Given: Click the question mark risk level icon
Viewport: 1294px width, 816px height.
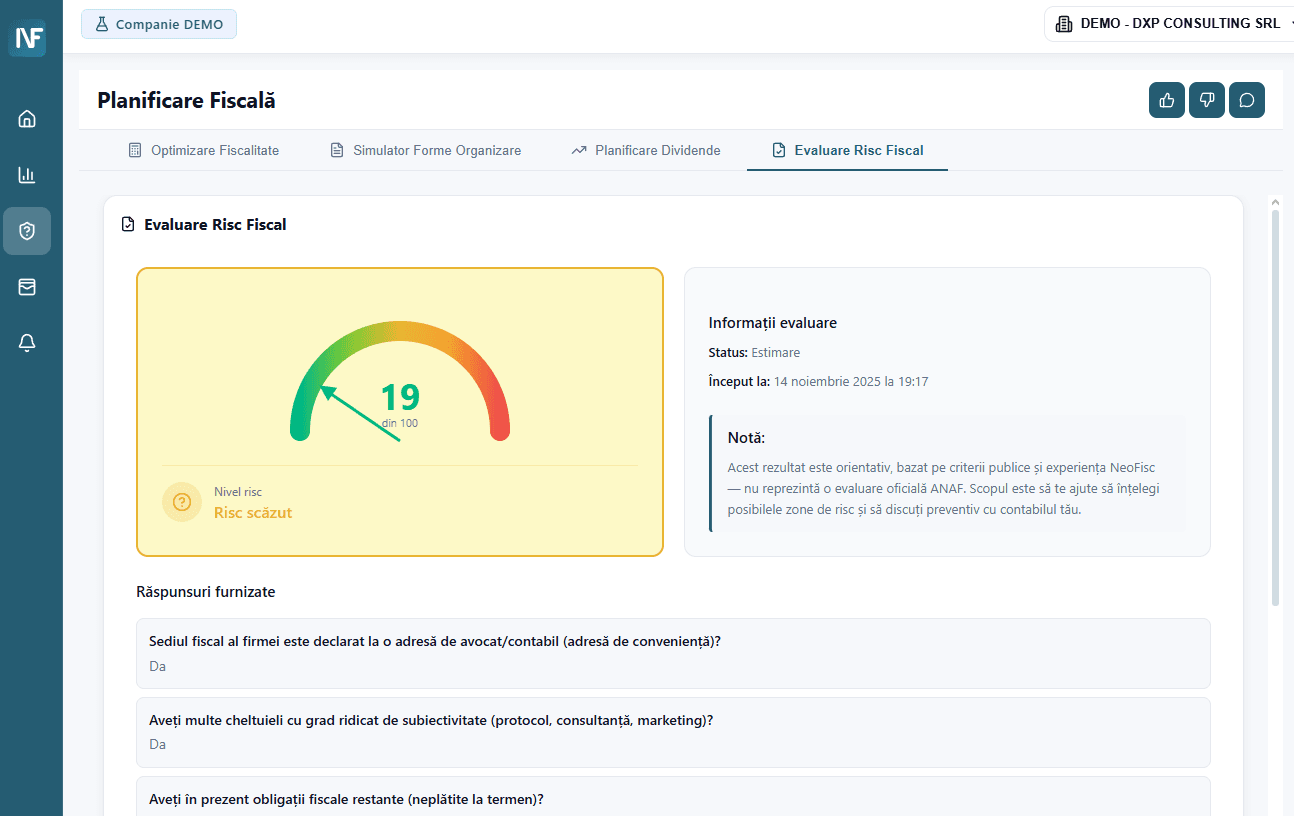Looking at the screenshot, I should (x=182, y=502).
